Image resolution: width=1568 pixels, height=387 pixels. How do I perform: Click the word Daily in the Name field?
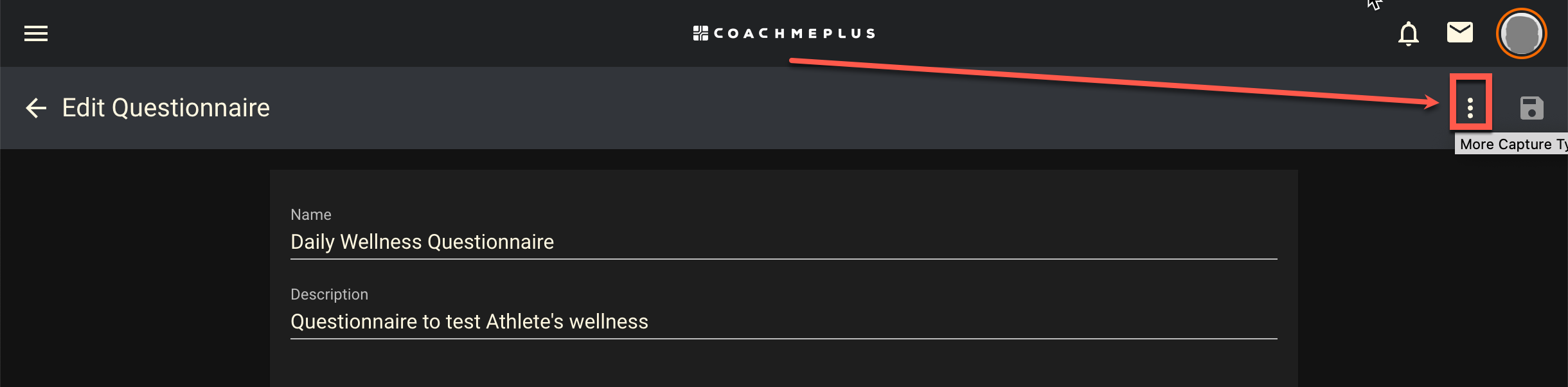pyautogui.click(x=312, y=242)
